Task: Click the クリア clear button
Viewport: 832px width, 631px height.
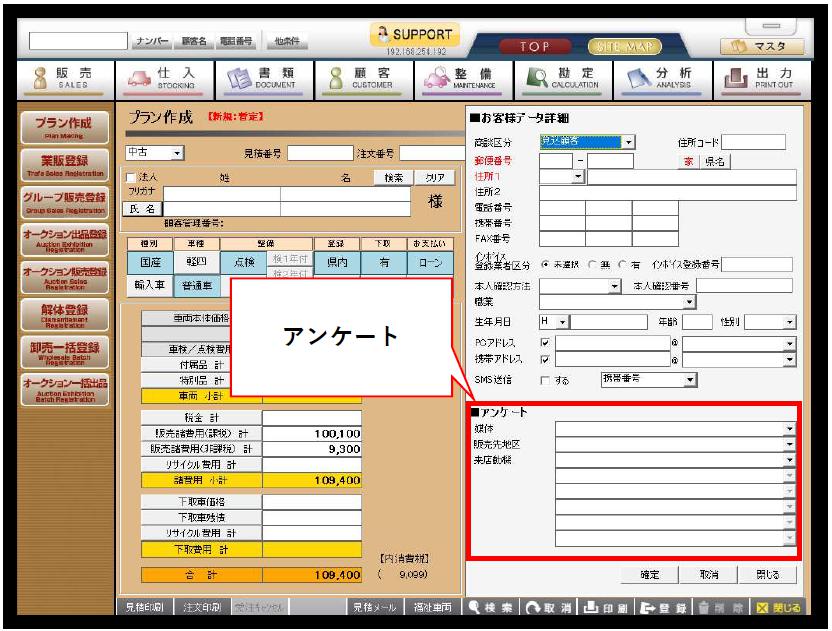Action: [435, 178]
